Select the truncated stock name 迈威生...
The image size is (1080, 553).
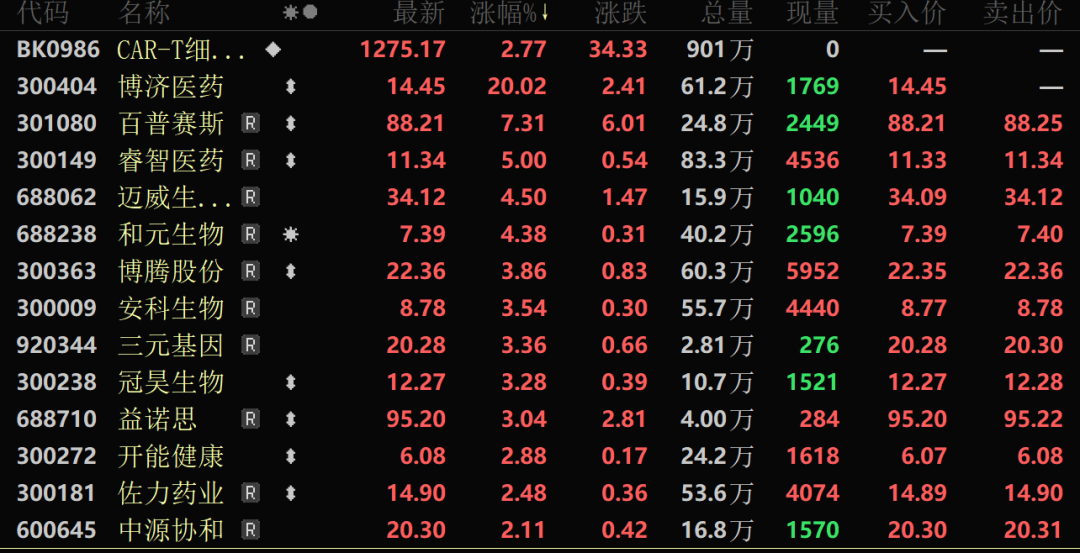click(176, 198)
